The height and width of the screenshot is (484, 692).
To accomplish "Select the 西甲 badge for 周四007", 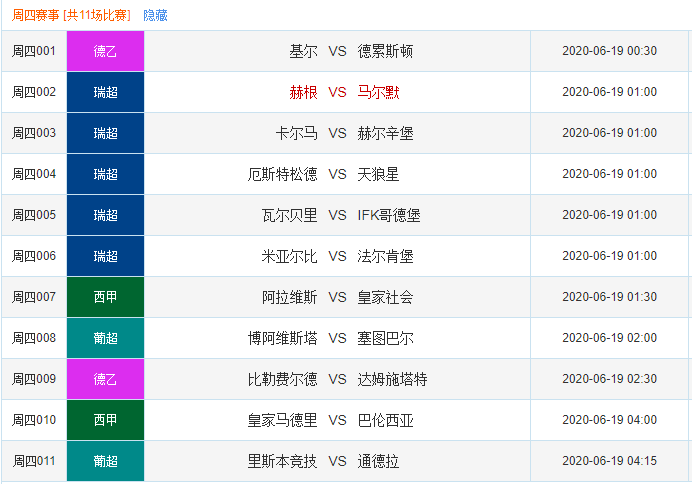I will pos(105,297).
